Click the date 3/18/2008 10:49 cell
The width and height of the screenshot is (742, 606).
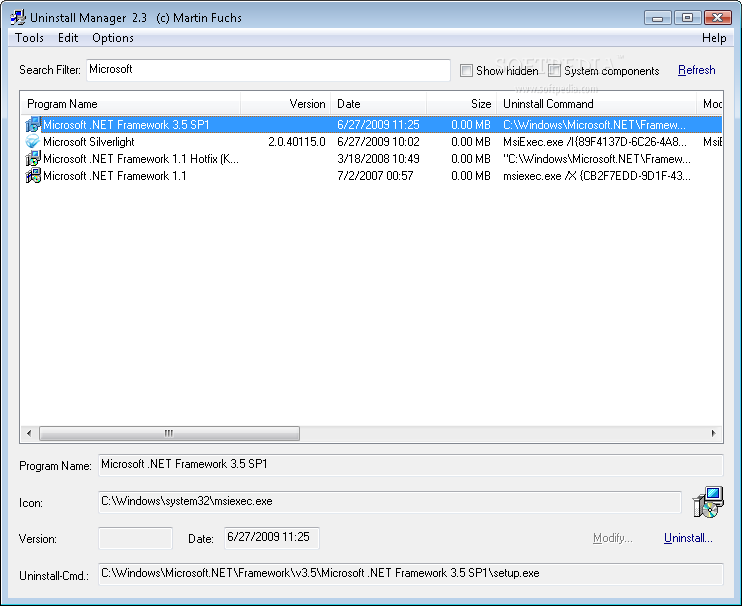(378, 158)
